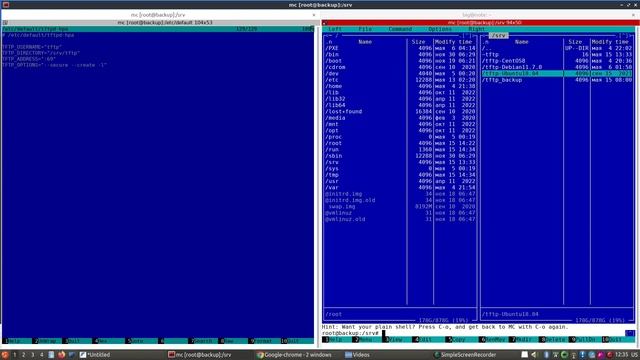Select the /root directory in the left panel
640x360 pixels.
tap(400, 143)
